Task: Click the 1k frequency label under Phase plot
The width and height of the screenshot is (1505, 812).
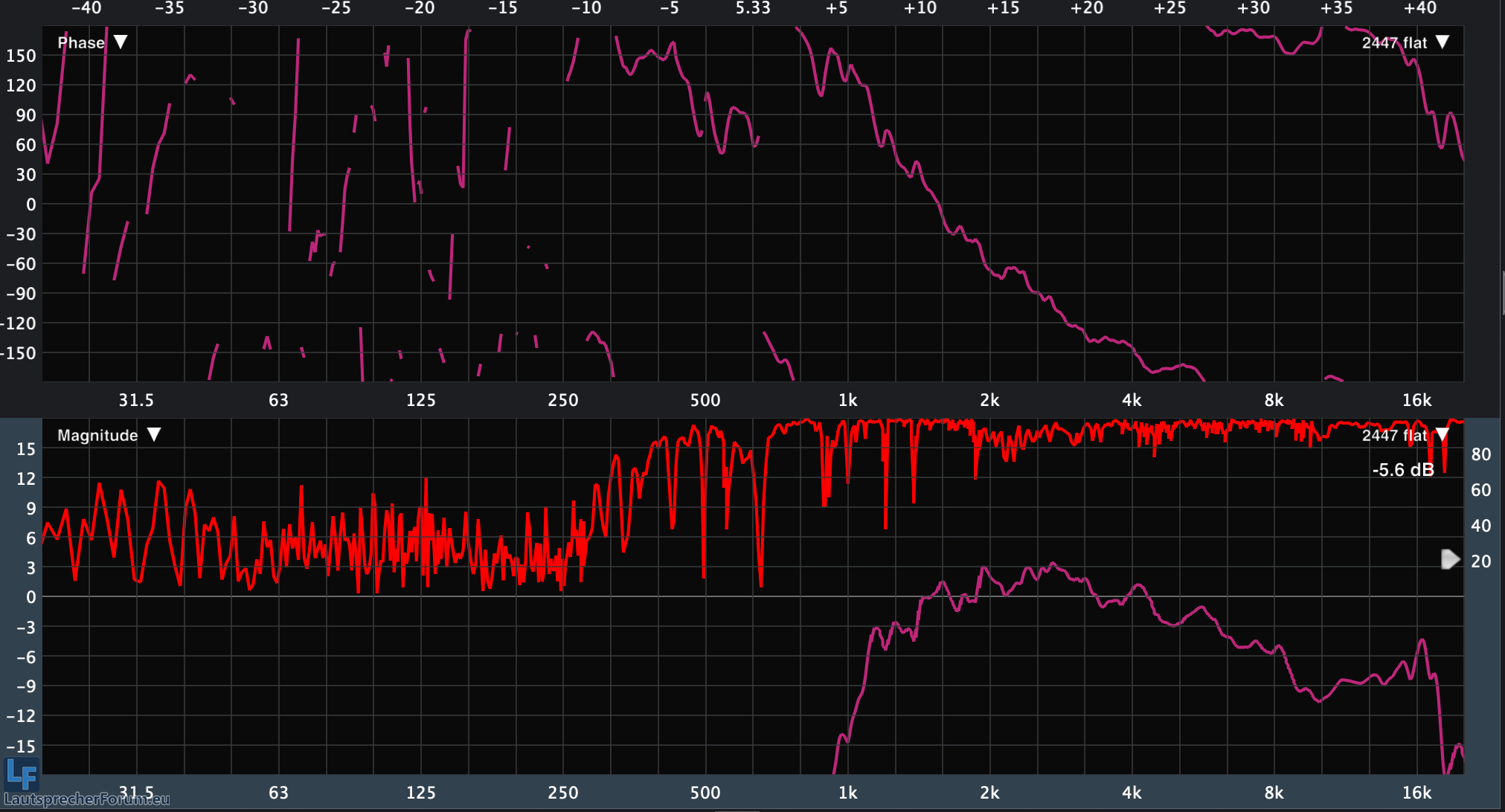Action: [x=847, y=401]
